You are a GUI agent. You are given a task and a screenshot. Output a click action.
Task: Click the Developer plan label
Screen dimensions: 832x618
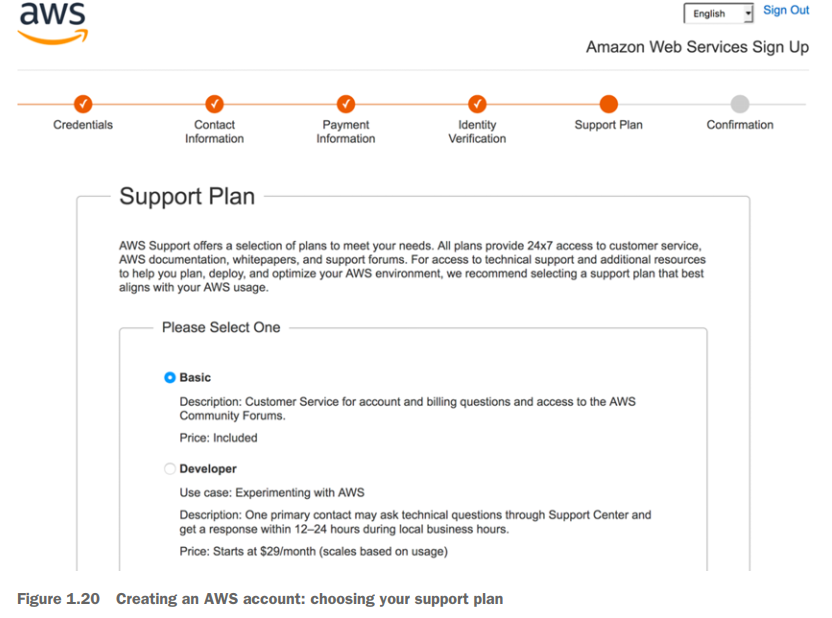tap(208, 469)
